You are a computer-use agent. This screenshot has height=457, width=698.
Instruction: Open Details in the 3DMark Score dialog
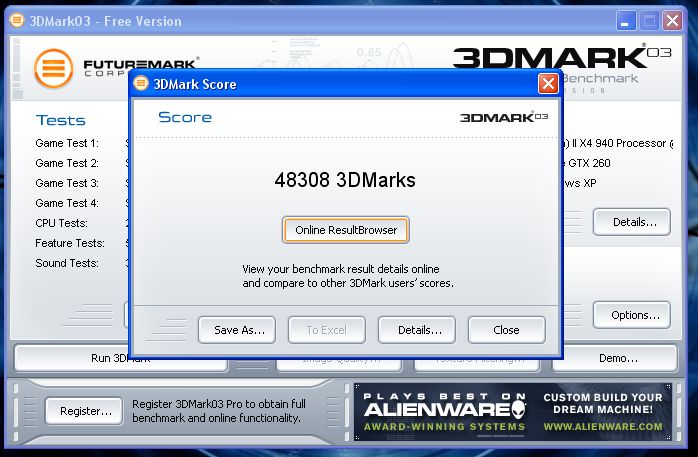417,330
